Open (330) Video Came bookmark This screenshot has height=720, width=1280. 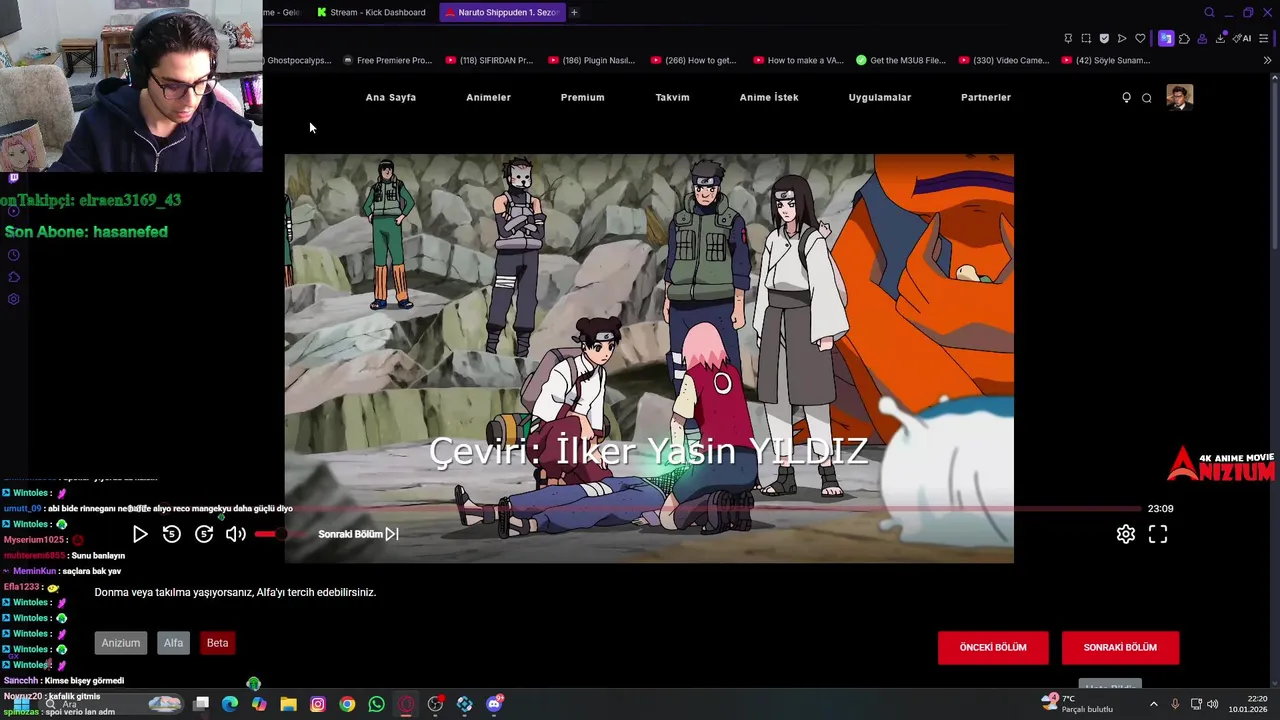point(1004,60)
